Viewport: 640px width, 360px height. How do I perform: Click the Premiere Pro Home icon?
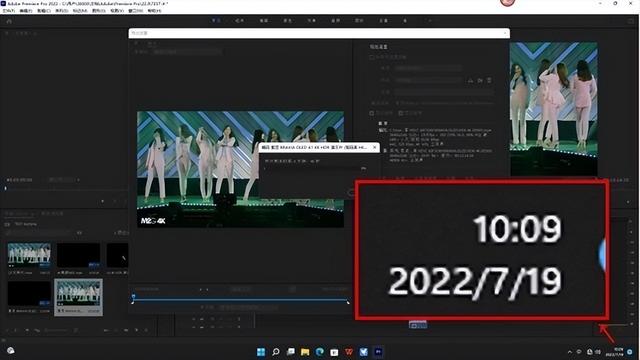[9, 21]
